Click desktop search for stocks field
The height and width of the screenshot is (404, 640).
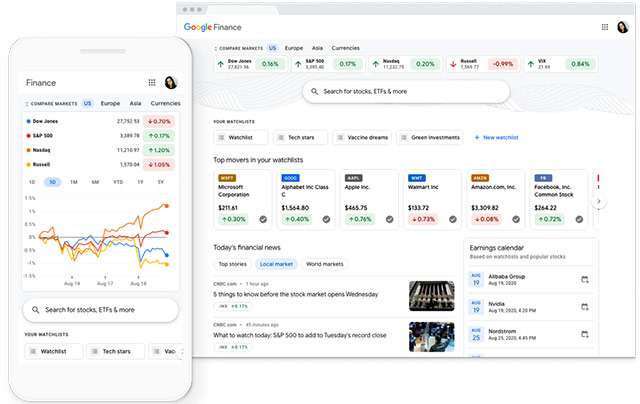pos(406,91)
